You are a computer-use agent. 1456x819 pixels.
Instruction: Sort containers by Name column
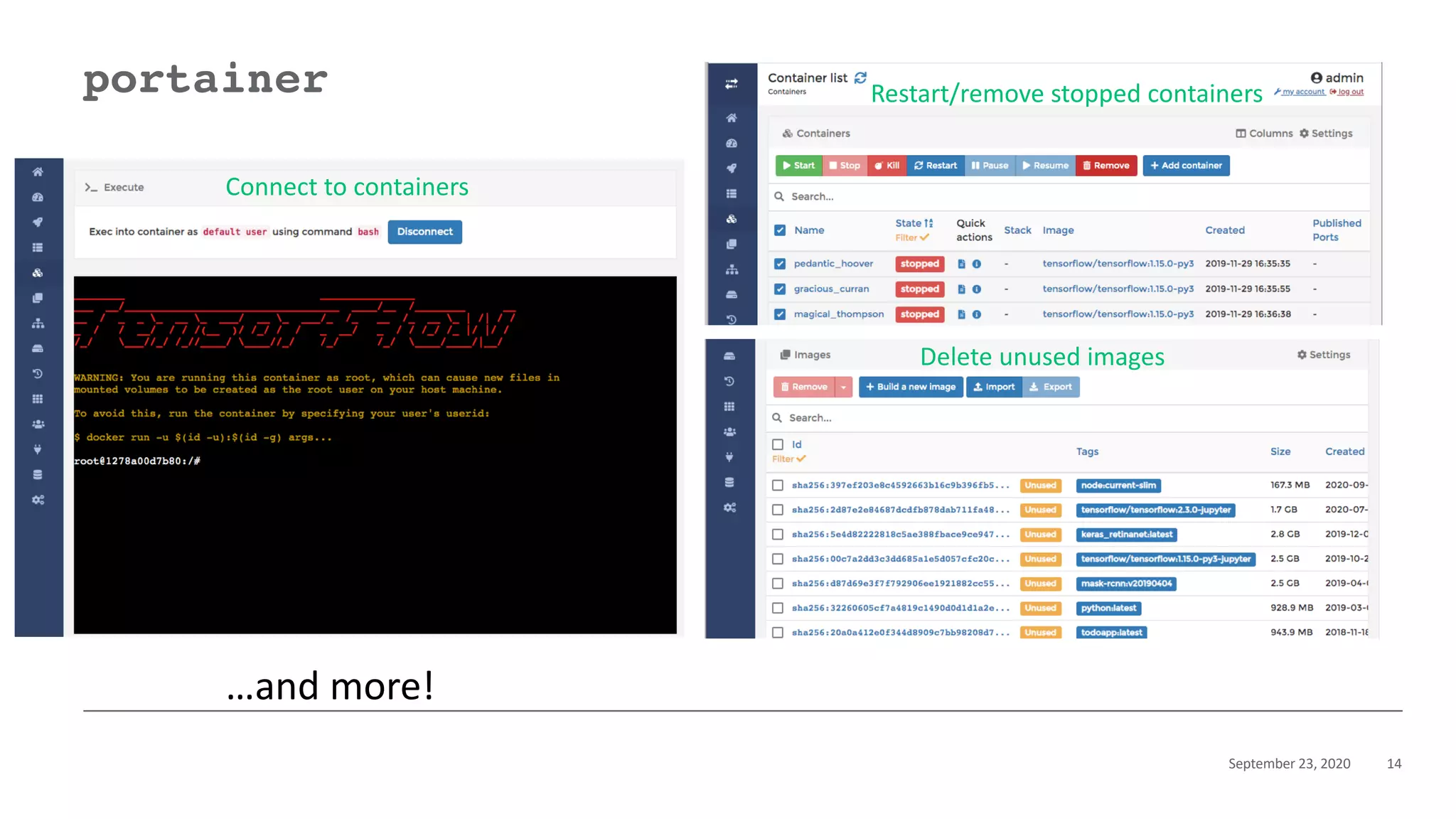809,230
